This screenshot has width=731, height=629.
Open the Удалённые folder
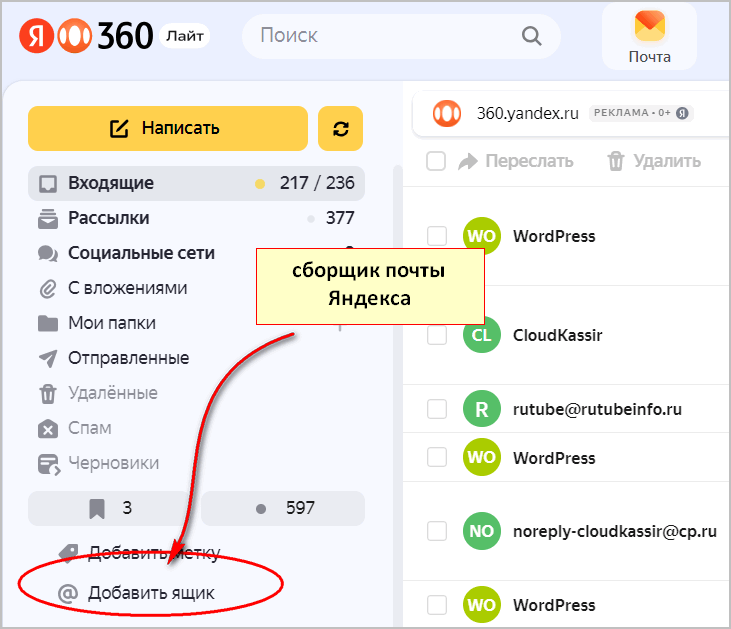(x=196, y=393)
